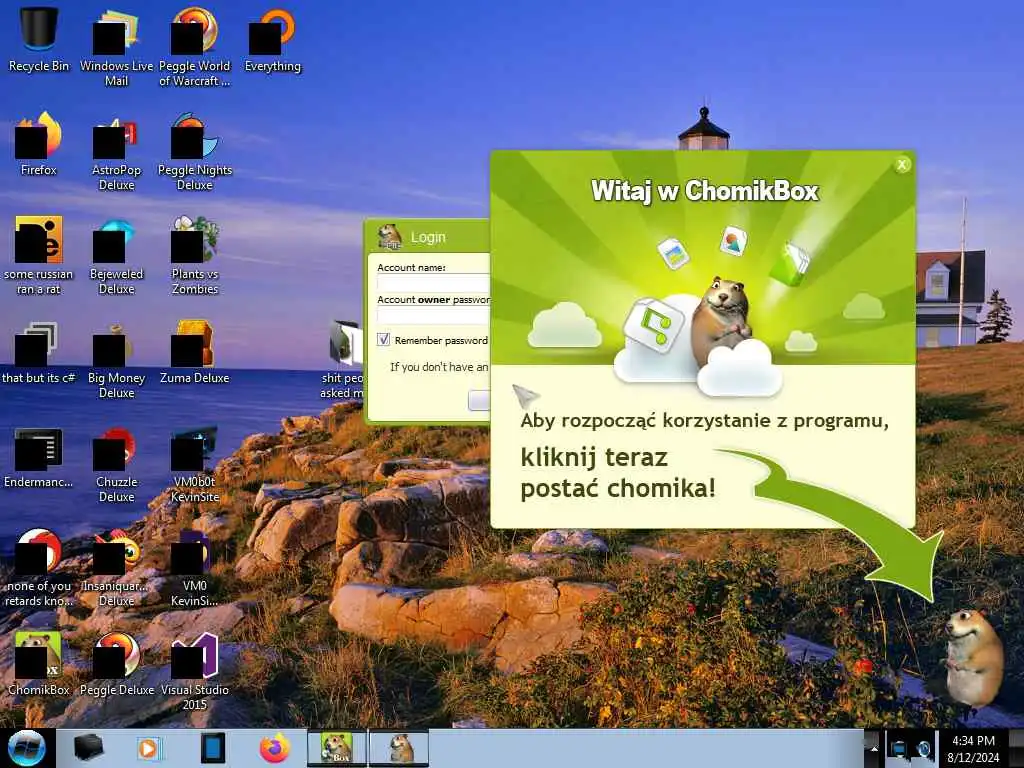The width and height of the screenshot is (1024, 768).
Task: Select the Peggle Nights Deluxe desktop icon
Action: click(195, 150)
